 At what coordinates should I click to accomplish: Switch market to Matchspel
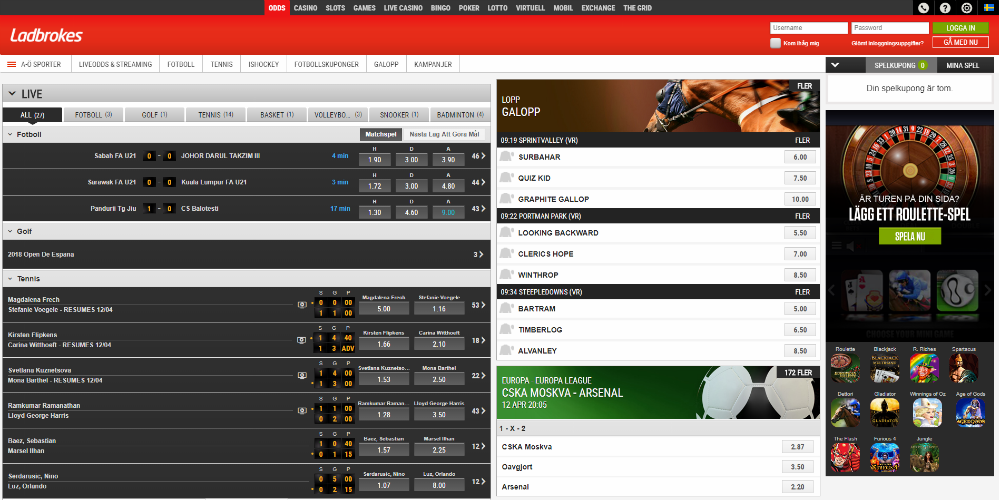[x=380, y=134]
